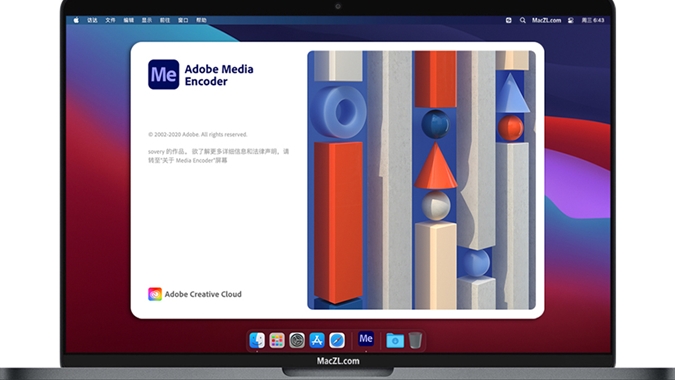Open the 窗口 menu
The image size is (675, 380).
(x=183, y=20)
